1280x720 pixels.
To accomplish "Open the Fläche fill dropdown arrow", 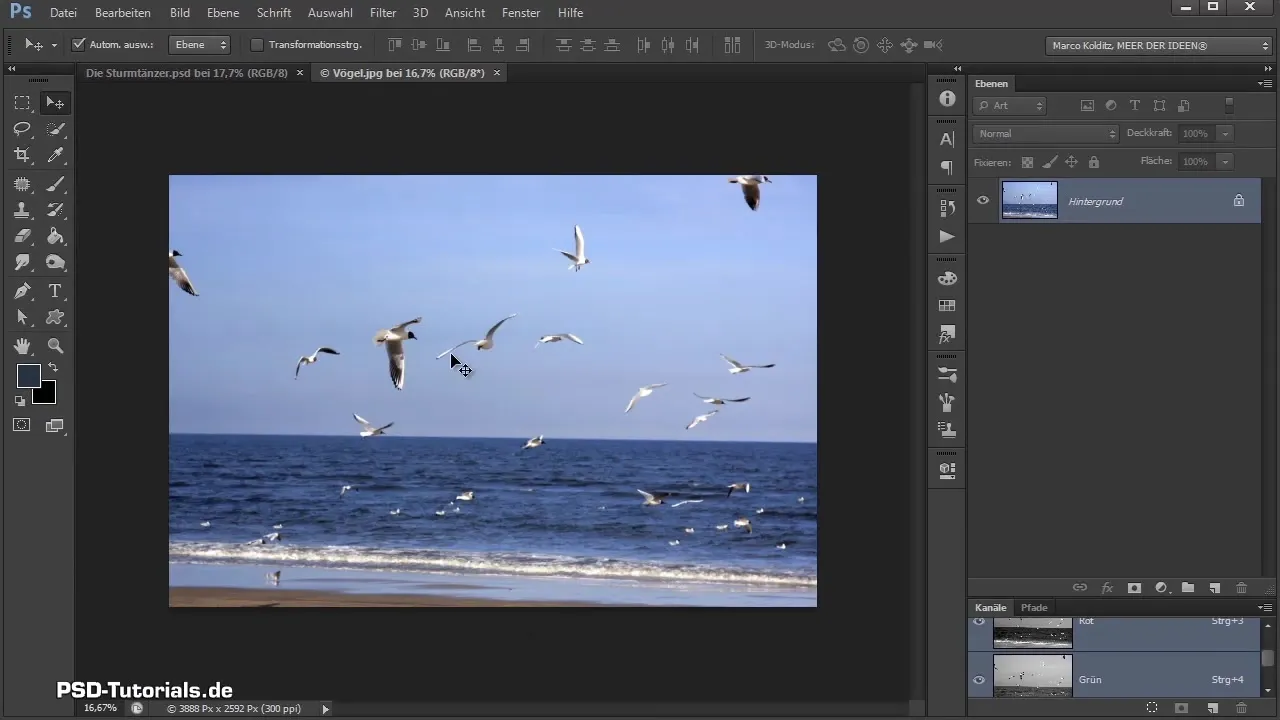I will click(1224, 161).
